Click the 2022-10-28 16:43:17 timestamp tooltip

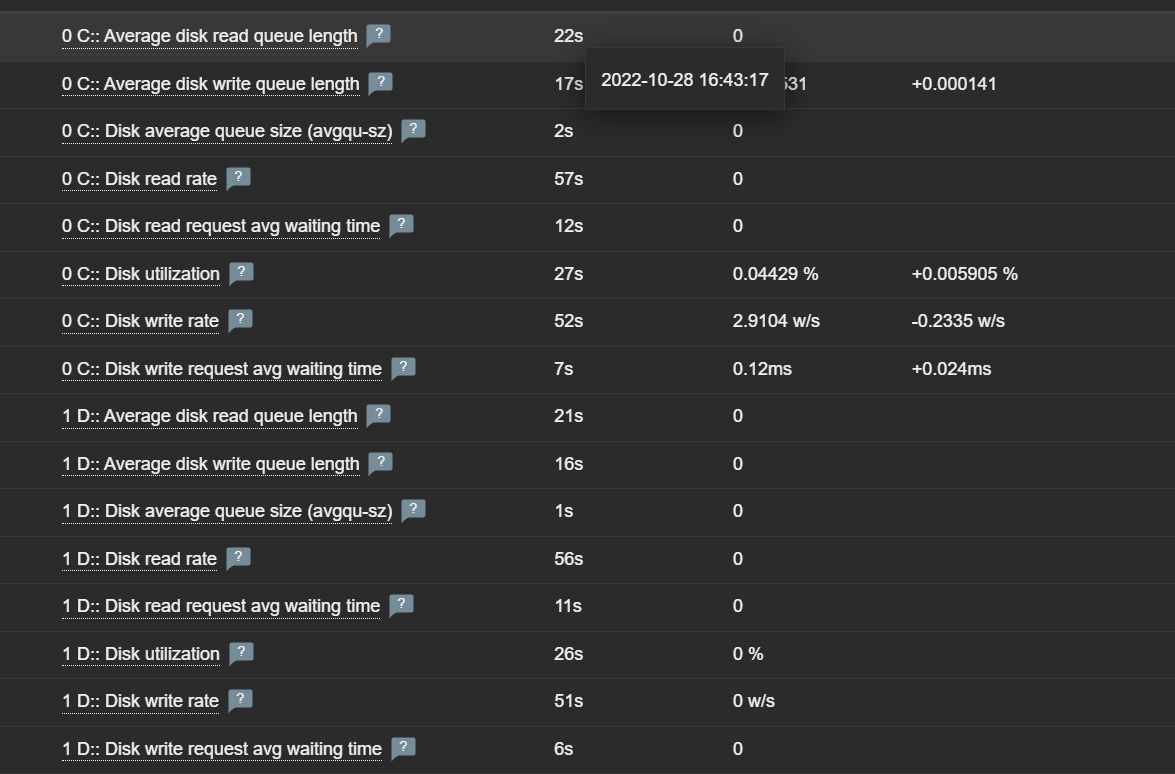tap(685, 80)
